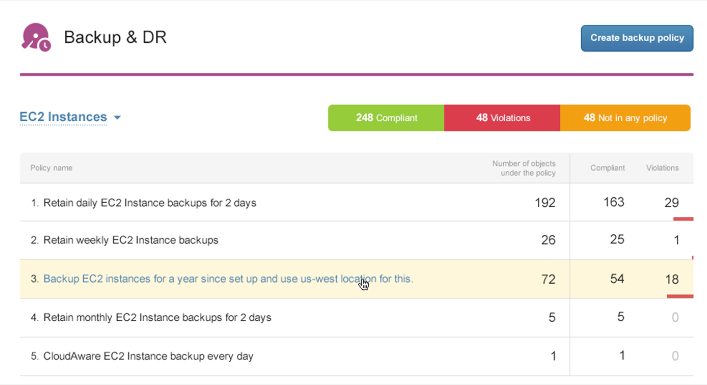Open policy Retain daily EC2 Instance backups for 2 days

[150, 203]
